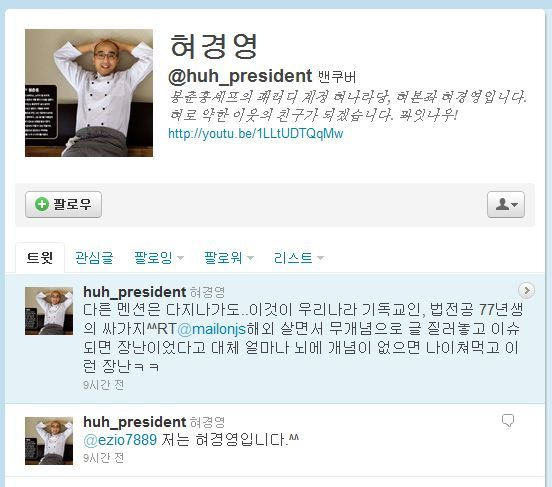The height and width of the screenshot is (487, 552).
Task: Open the youtu.be profile link
Action: click(x=256, y=133)
